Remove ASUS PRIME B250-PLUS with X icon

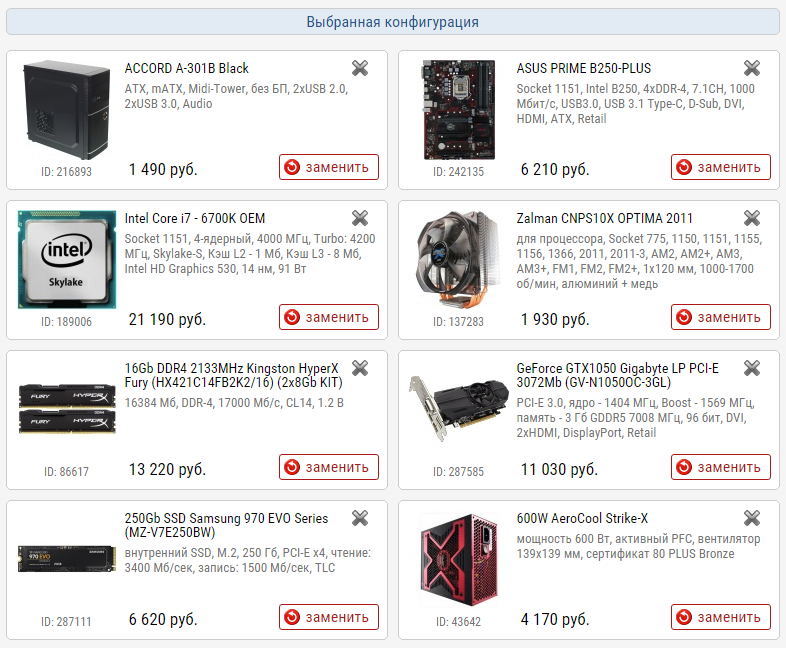(752, 68)
